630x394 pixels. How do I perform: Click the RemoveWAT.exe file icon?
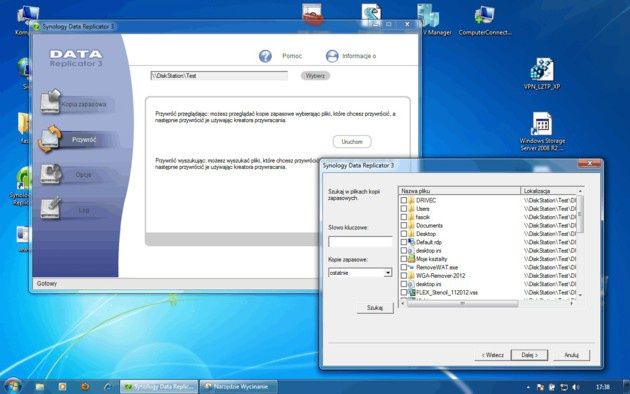[411, 267]
